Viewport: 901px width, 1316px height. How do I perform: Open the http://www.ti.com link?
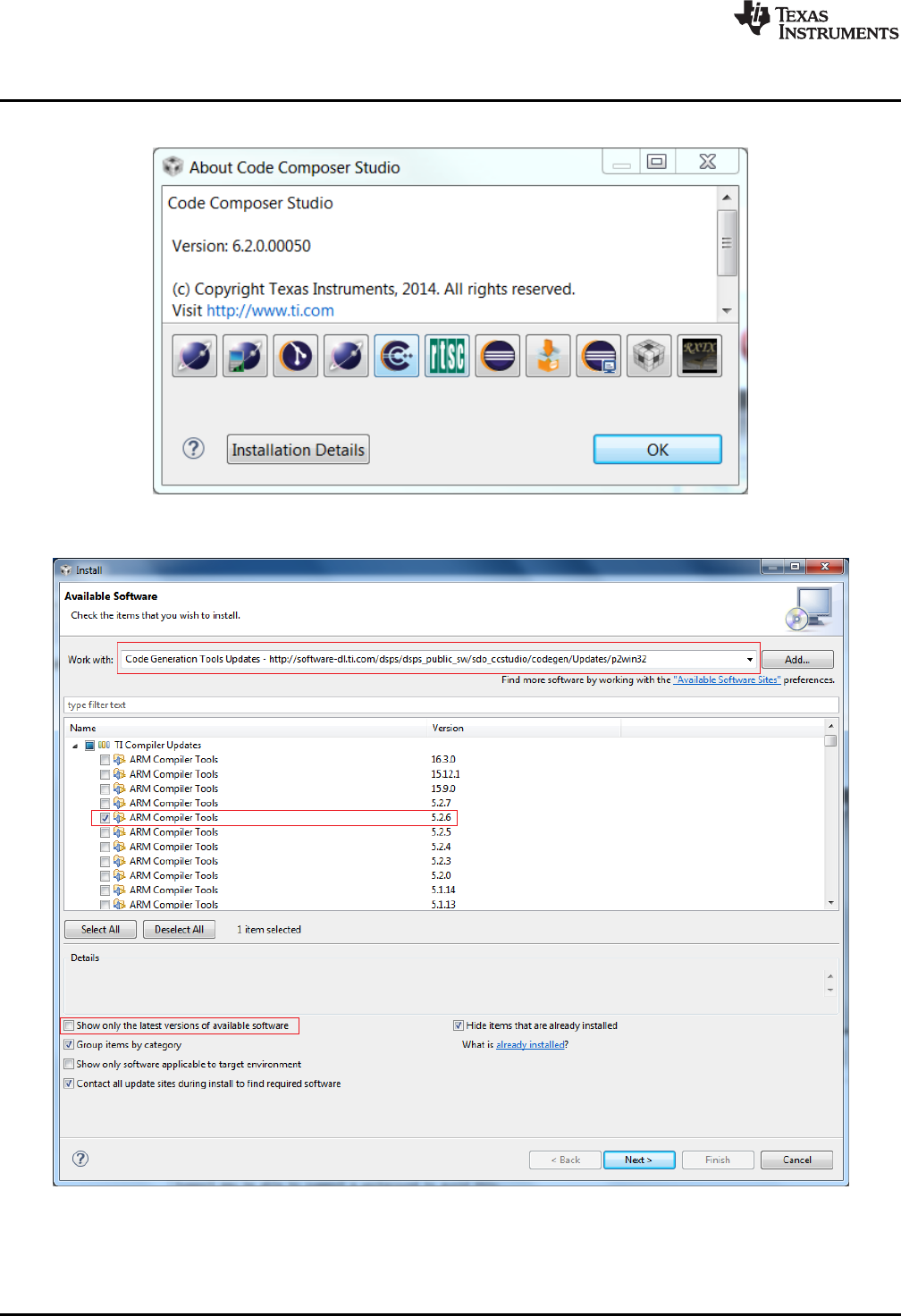click(x=270, y=310)
